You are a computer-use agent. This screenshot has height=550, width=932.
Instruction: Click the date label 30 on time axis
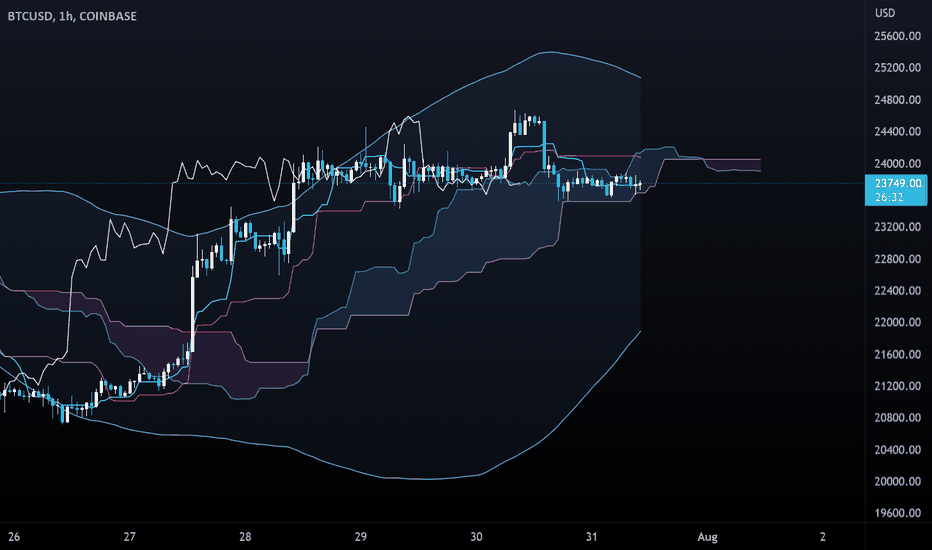pos(476,537)
